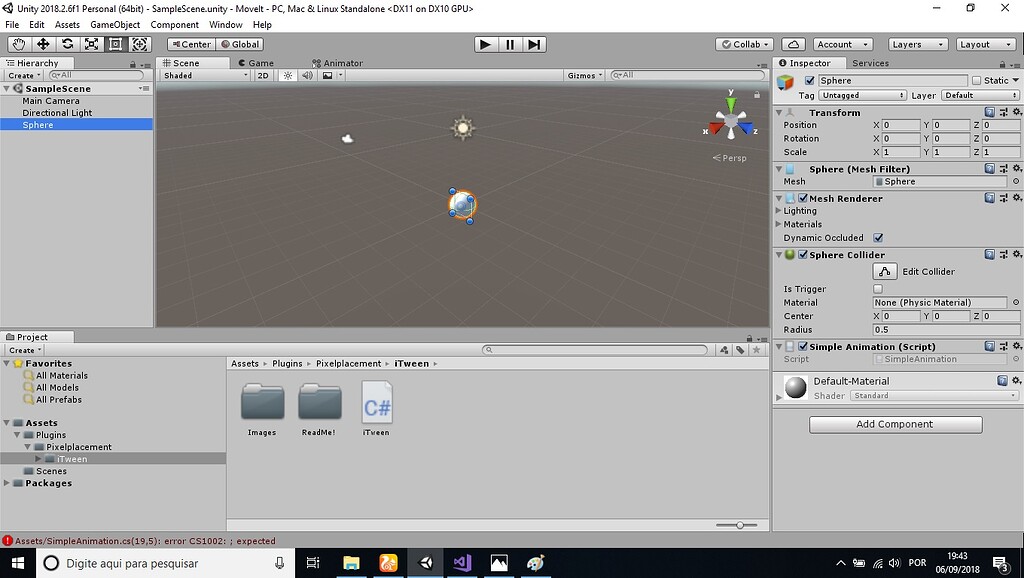The image size is (1024, 578).
Task: Select the Hand pan tool
Action: coord(17,44)
